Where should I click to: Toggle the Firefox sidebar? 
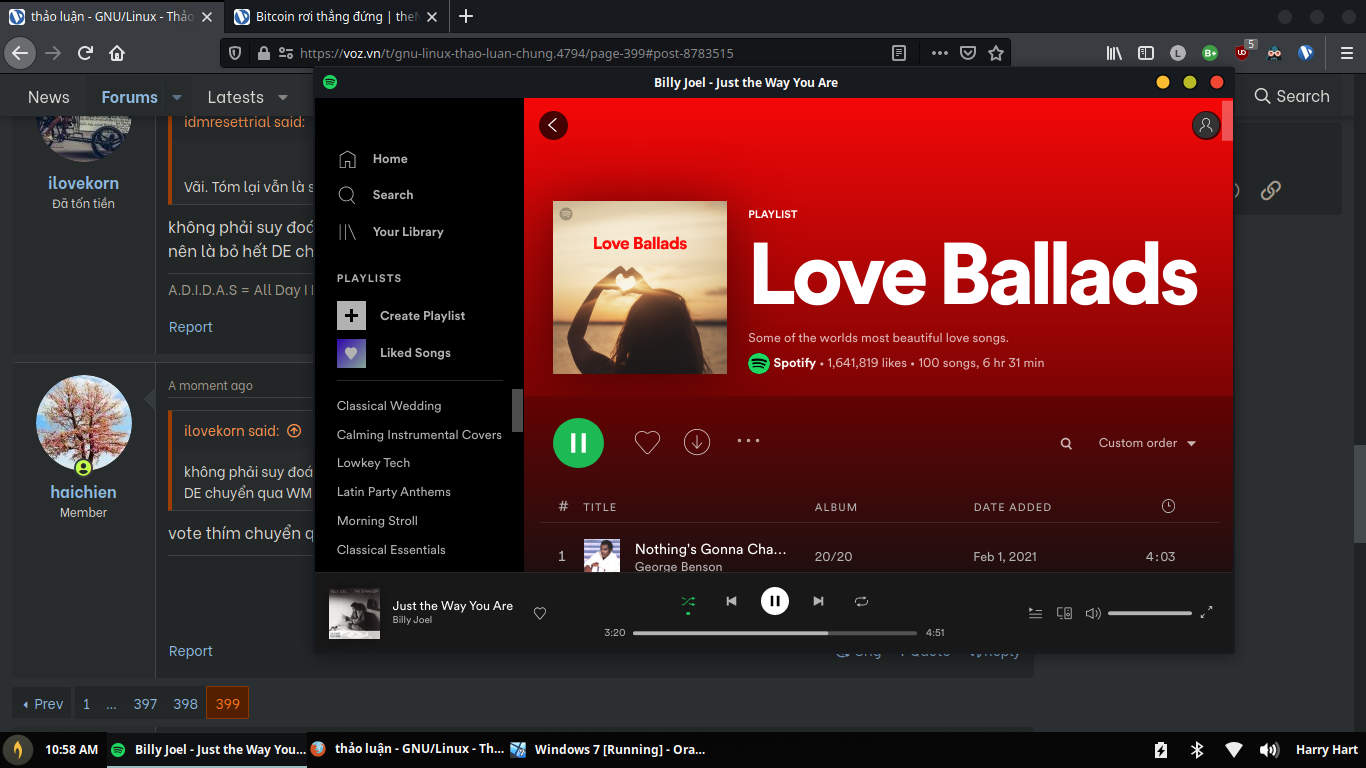click(1146, 53)
